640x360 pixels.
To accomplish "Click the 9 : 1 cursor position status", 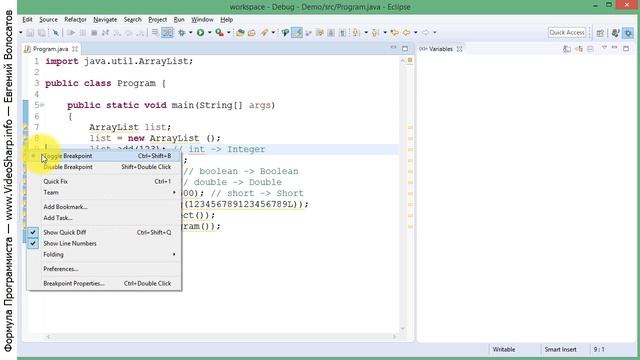I will 599,350.
